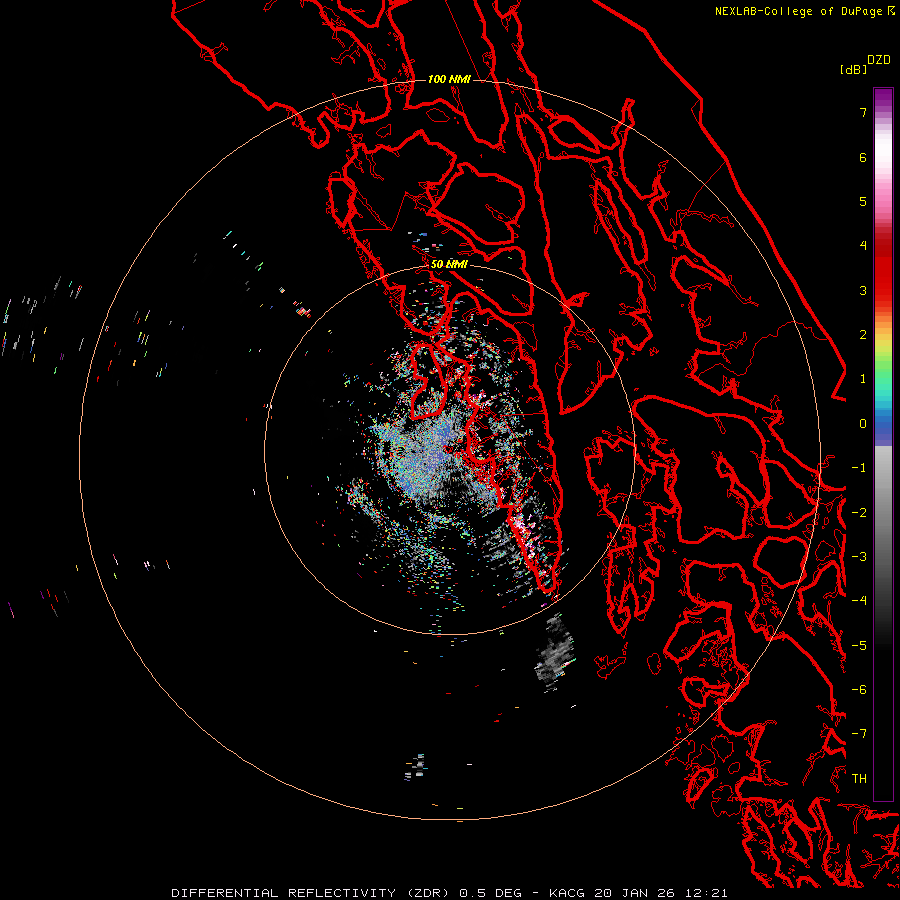Select the -2 value on the color scale

859,513
